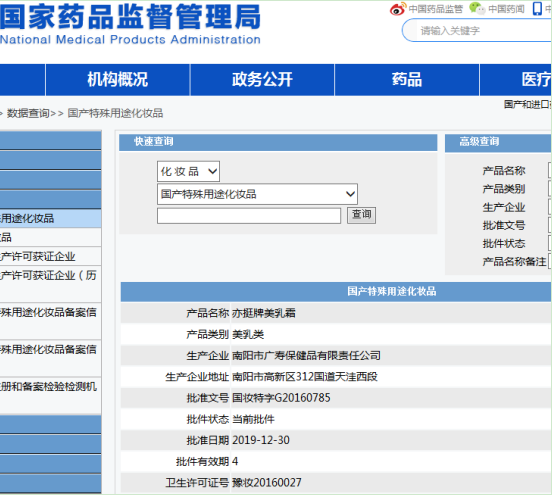Open the 化妆品 category dropdown

pos(188,171)
